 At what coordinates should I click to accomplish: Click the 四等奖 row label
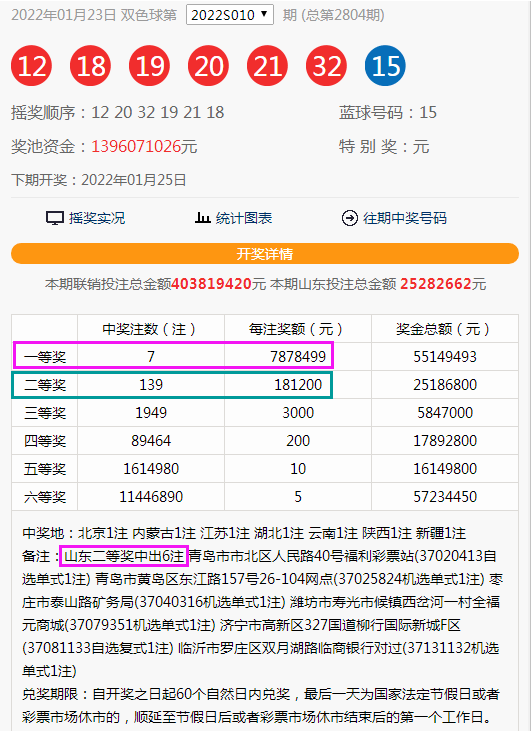tap(45, 441)
